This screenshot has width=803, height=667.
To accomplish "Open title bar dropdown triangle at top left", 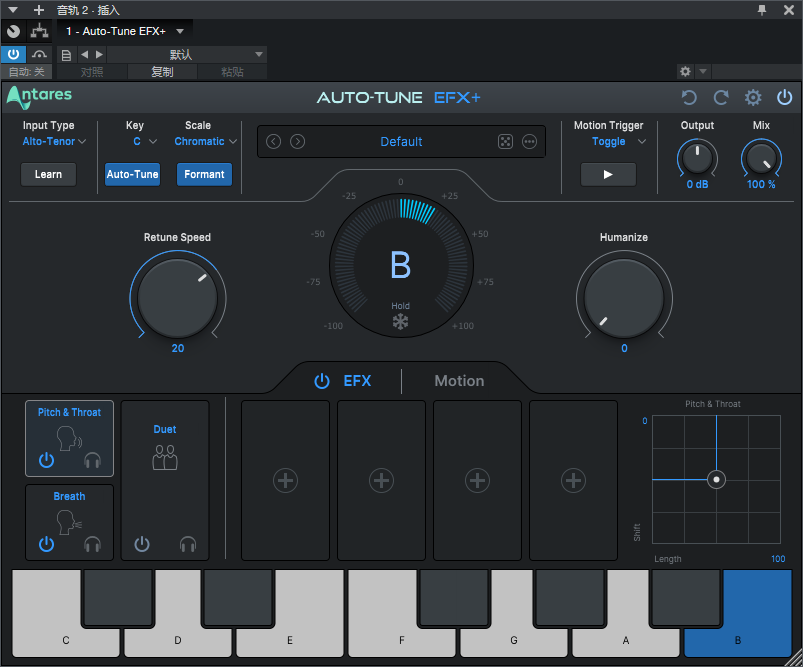I will click(13, 10).
